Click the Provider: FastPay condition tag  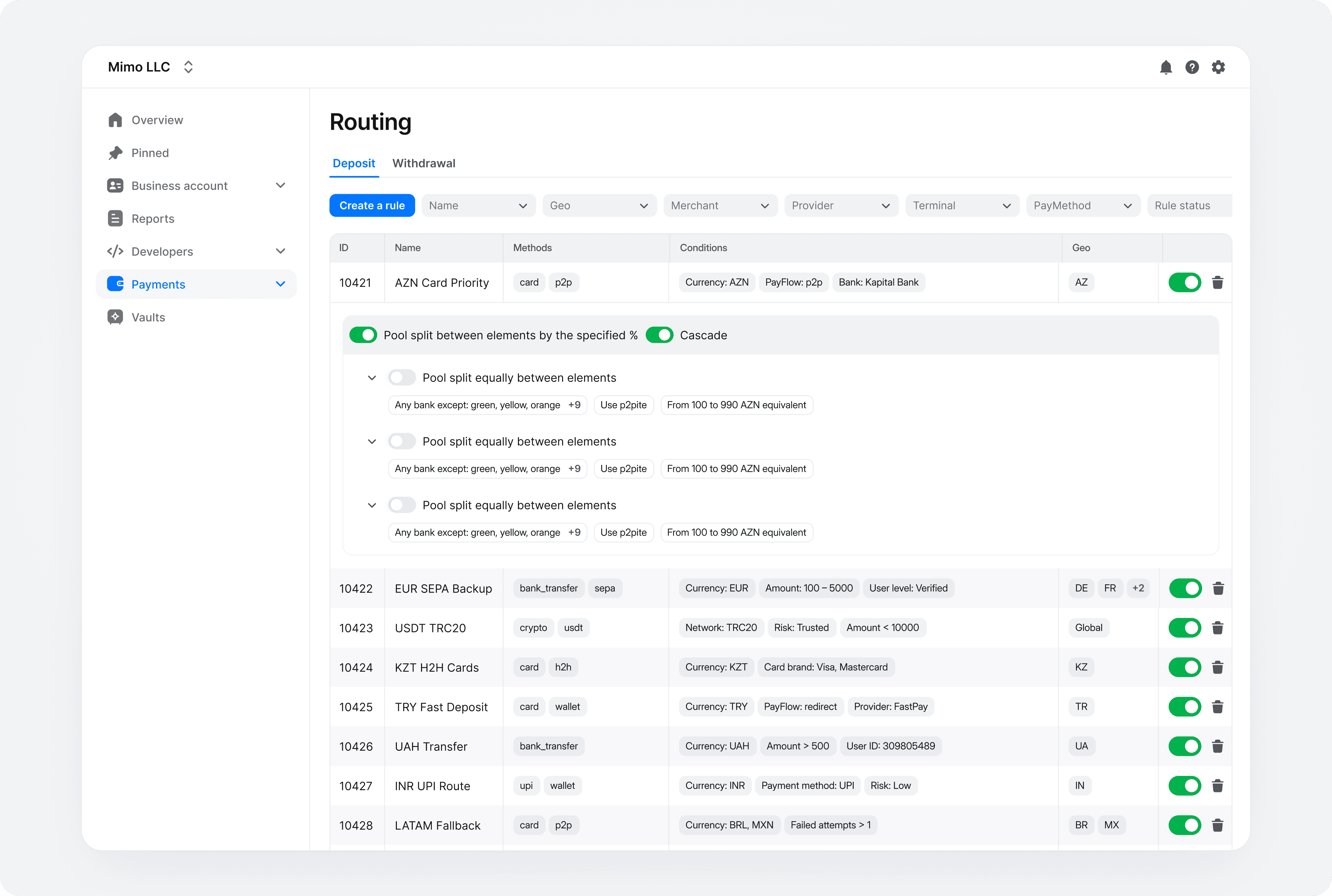click(x=890, y=707)
